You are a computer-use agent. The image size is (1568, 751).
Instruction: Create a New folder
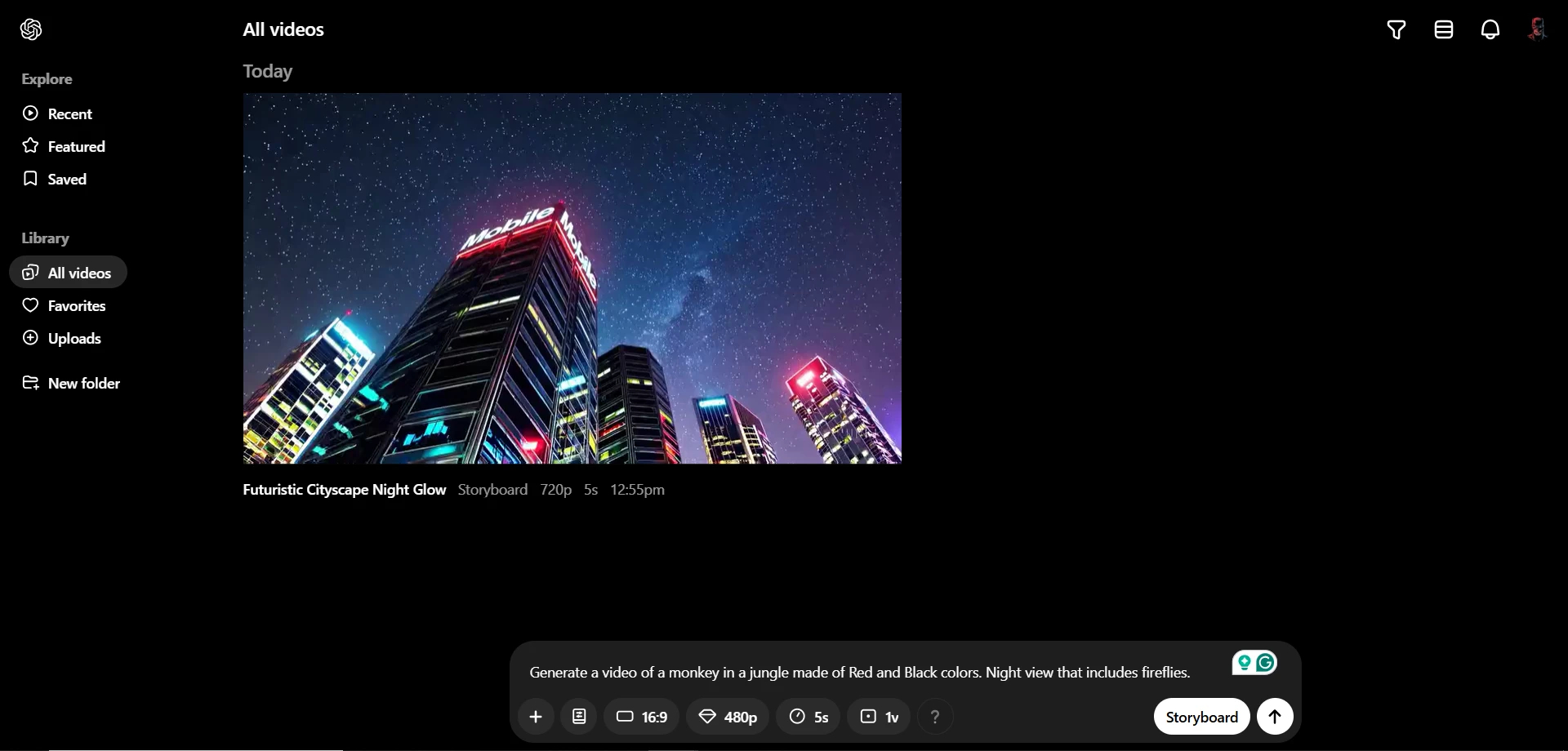(x=71, y=383)
